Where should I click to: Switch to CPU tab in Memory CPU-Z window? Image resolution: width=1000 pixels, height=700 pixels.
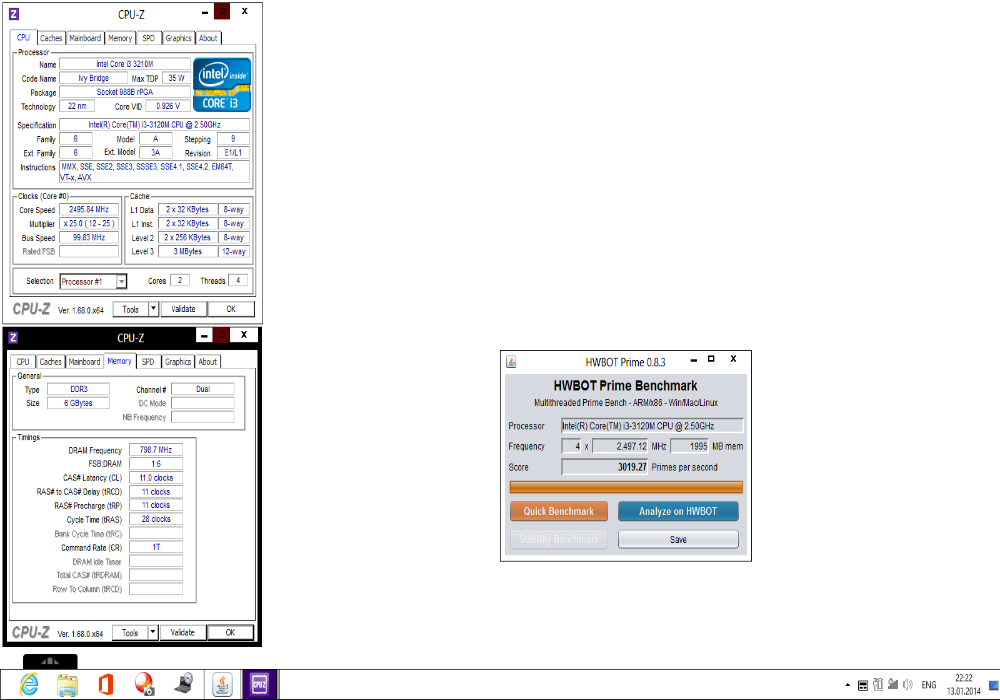pos(23,361)
